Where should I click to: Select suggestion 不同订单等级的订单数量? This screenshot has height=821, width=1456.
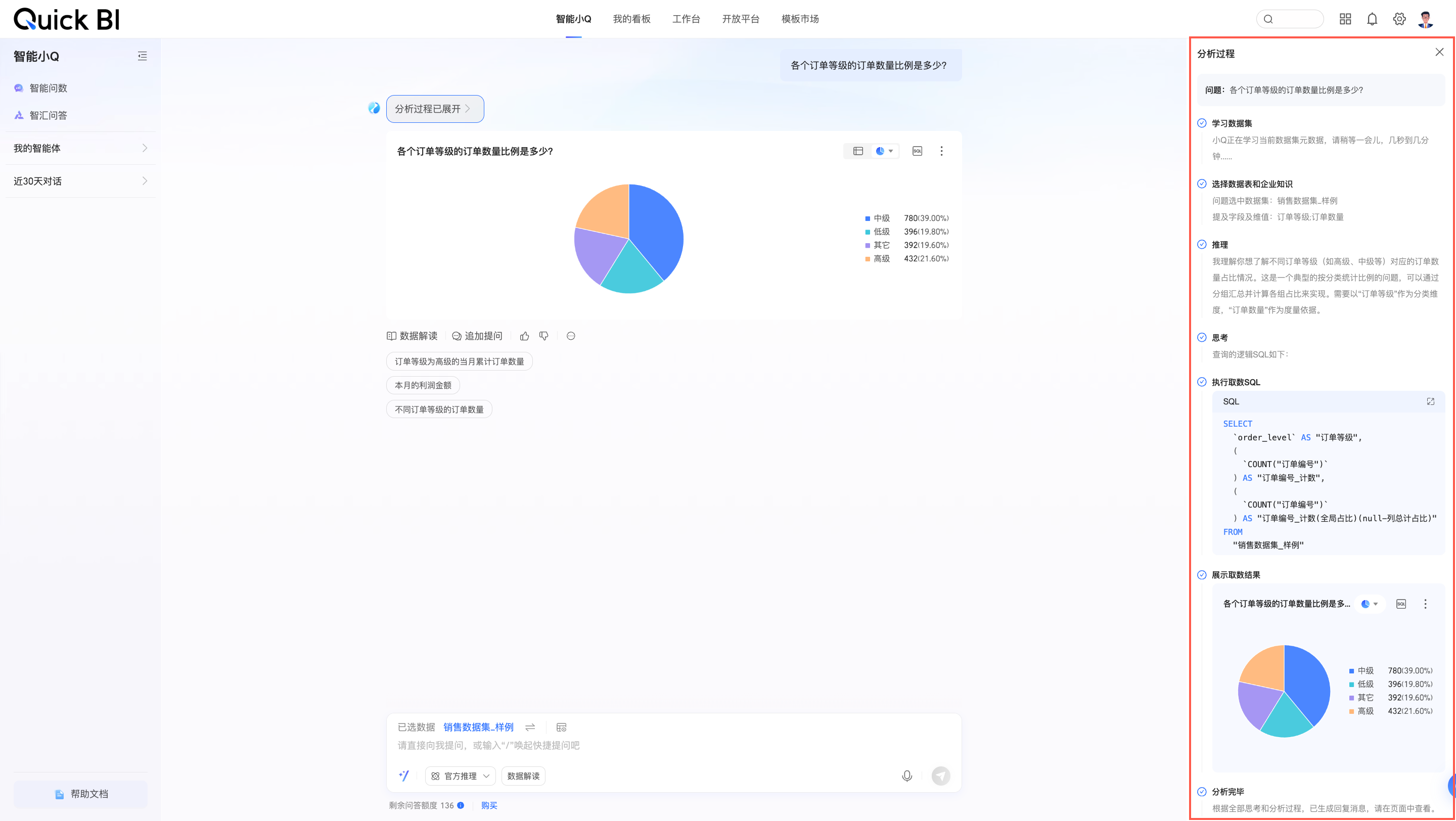tap(439, 409)
